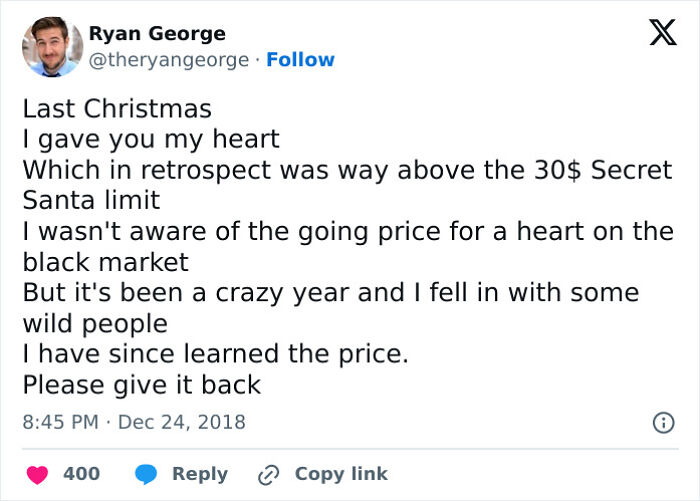
Task: Click the words "wild people"
Action: point(95,324)
